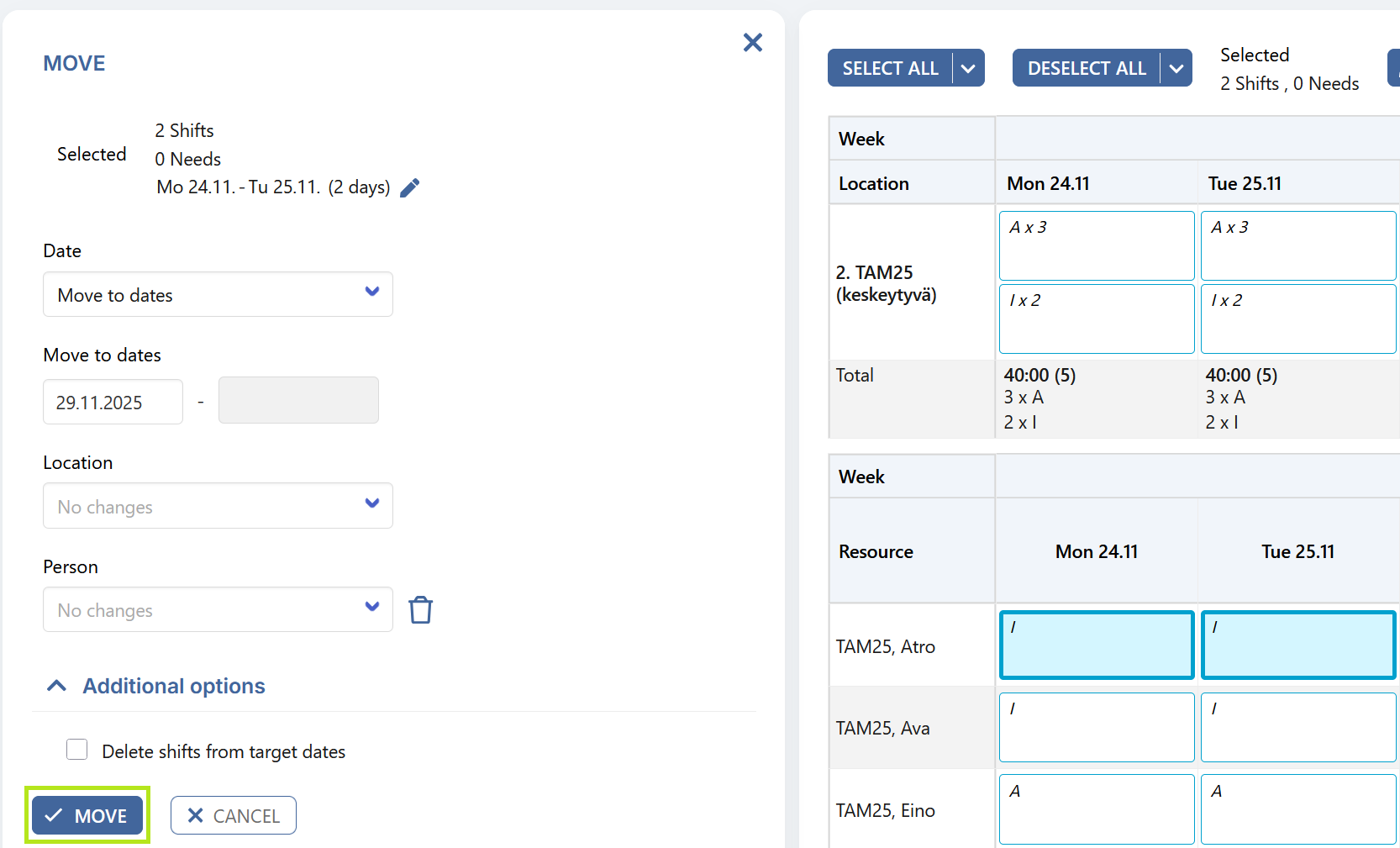
Task: Close the Move panel with X
Action: click(x=753, y=42)
